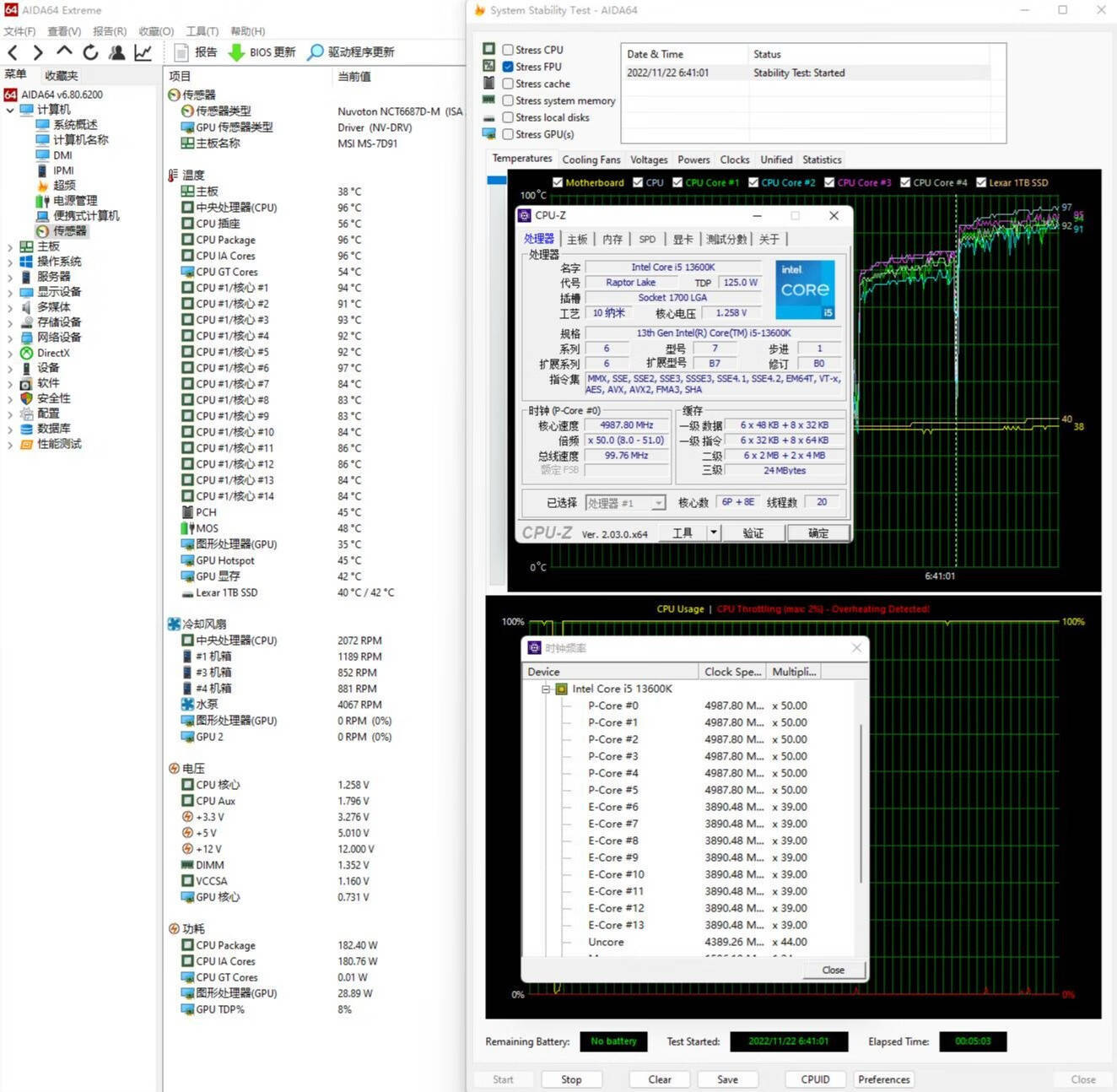Image resolution: width=1117 pixels, height=1092 pixels.
Task: Enable the Stress system memory checkbox
Action: coord(508,100)
